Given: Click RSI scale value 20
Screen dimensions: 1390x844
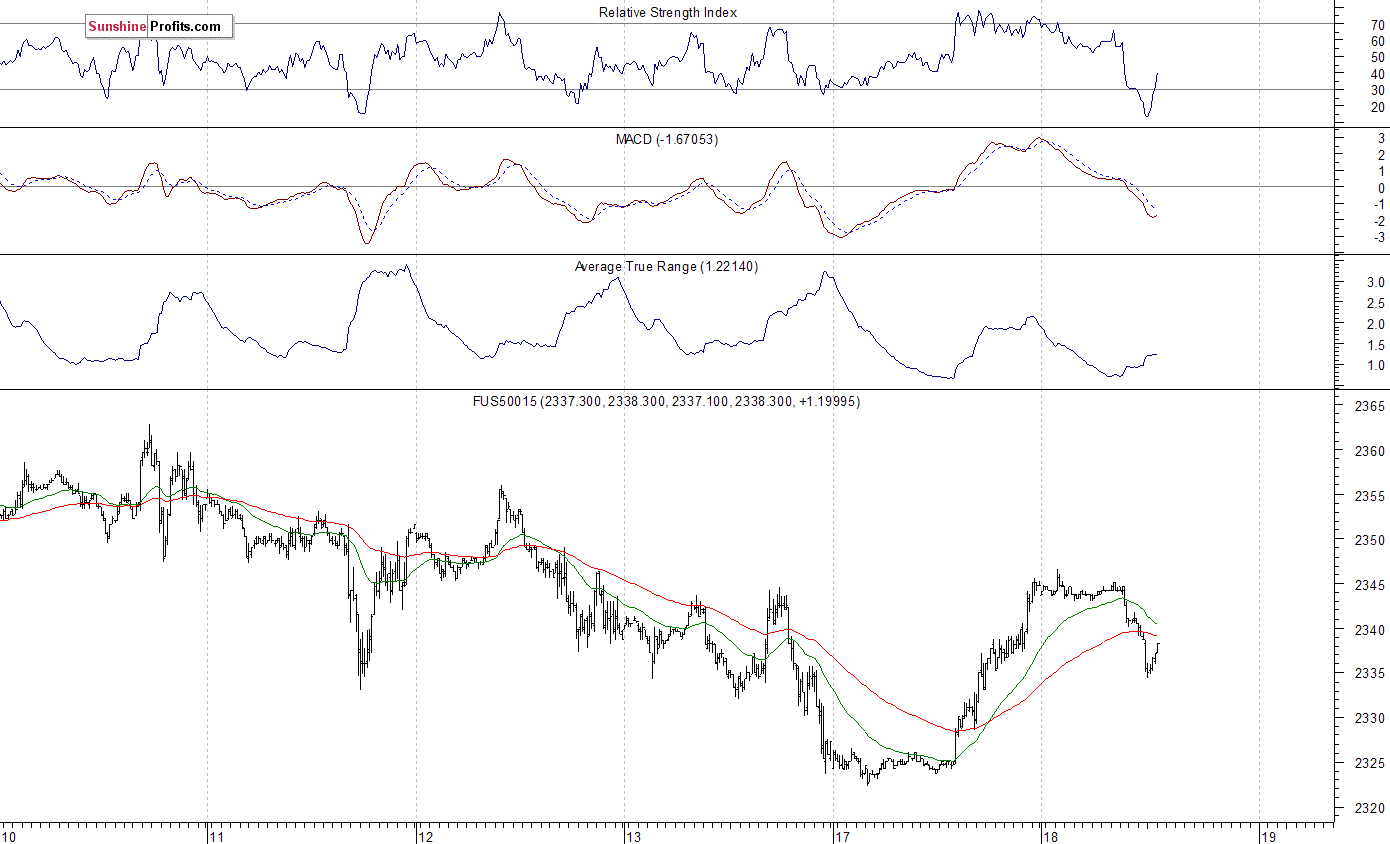Looking at the screenshot, I should (x=1376, y=107).
